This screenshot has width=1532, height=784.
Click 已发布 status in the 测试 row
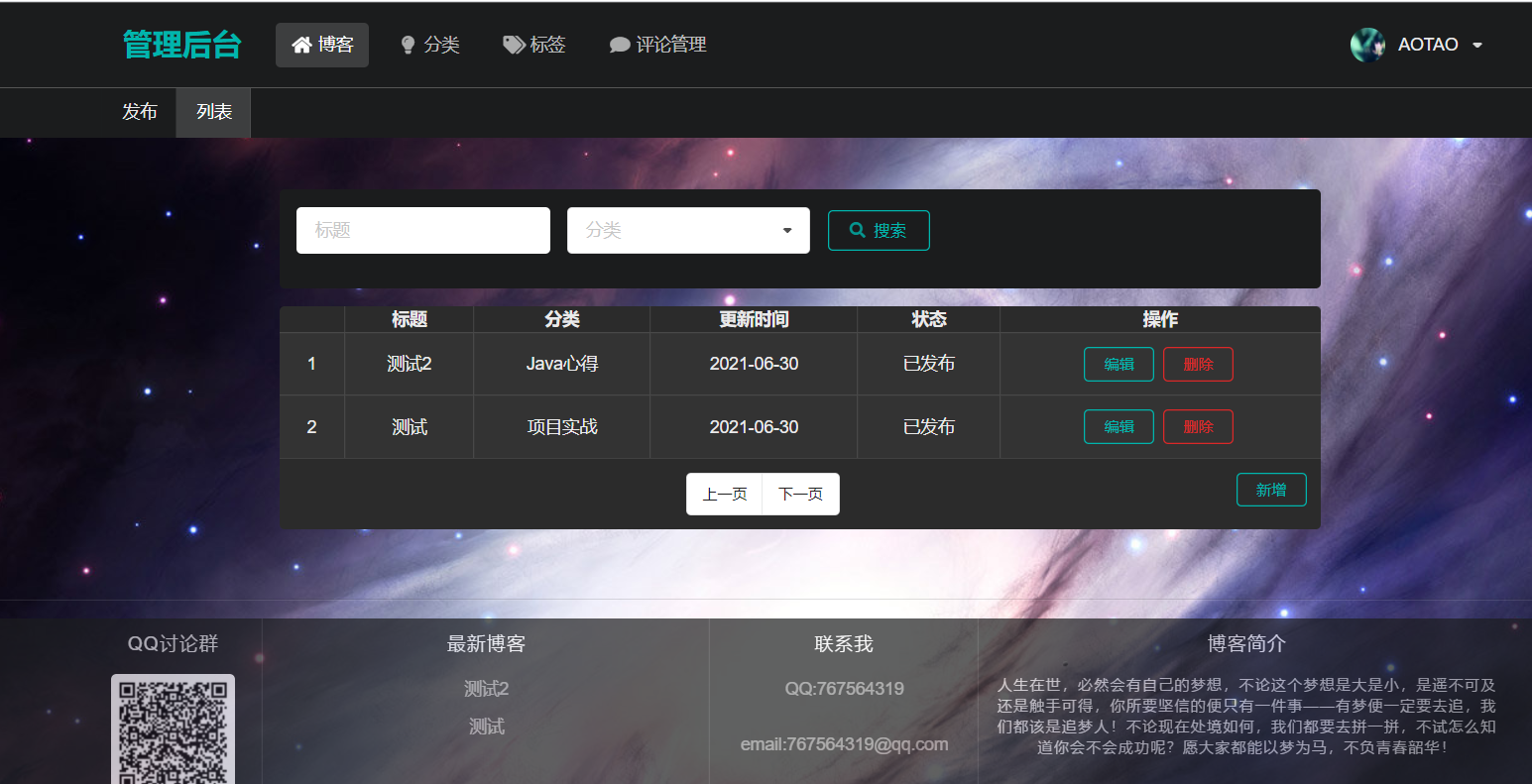pos(929,427)
